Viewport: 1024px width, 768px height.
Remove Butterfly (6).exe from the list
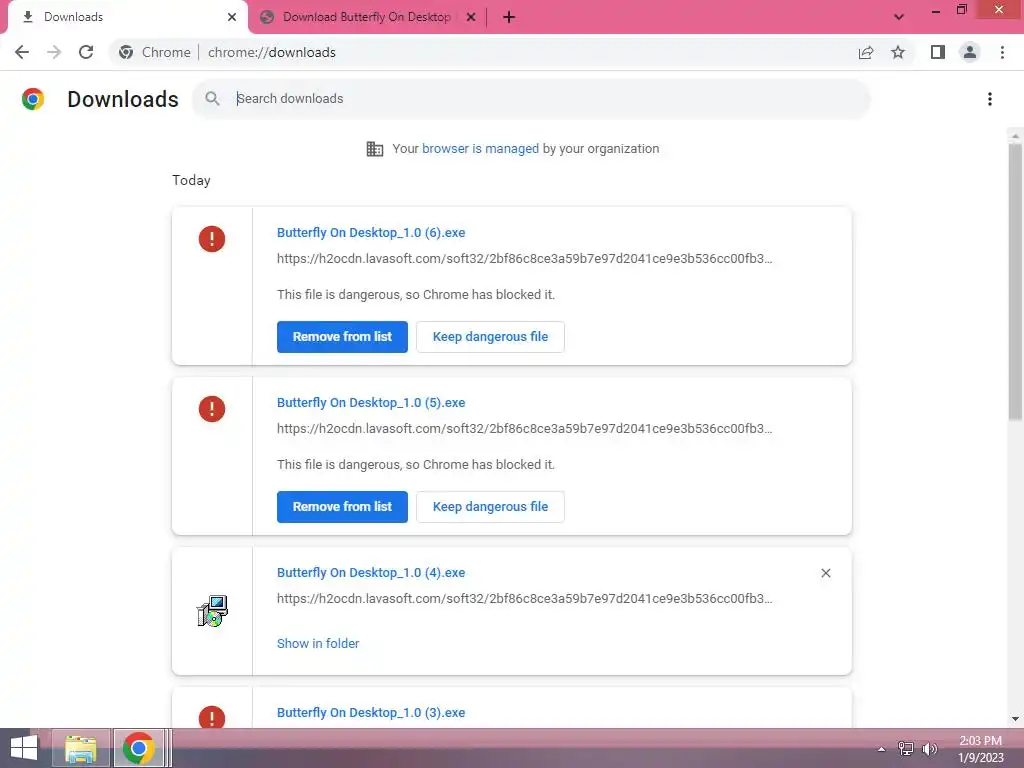[342, 337]
